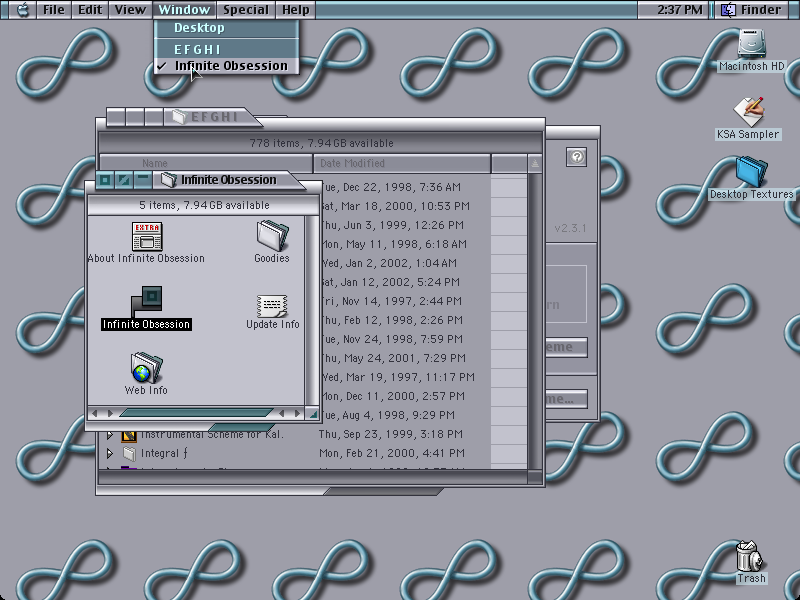Open the Edit menu

[90, 10]
